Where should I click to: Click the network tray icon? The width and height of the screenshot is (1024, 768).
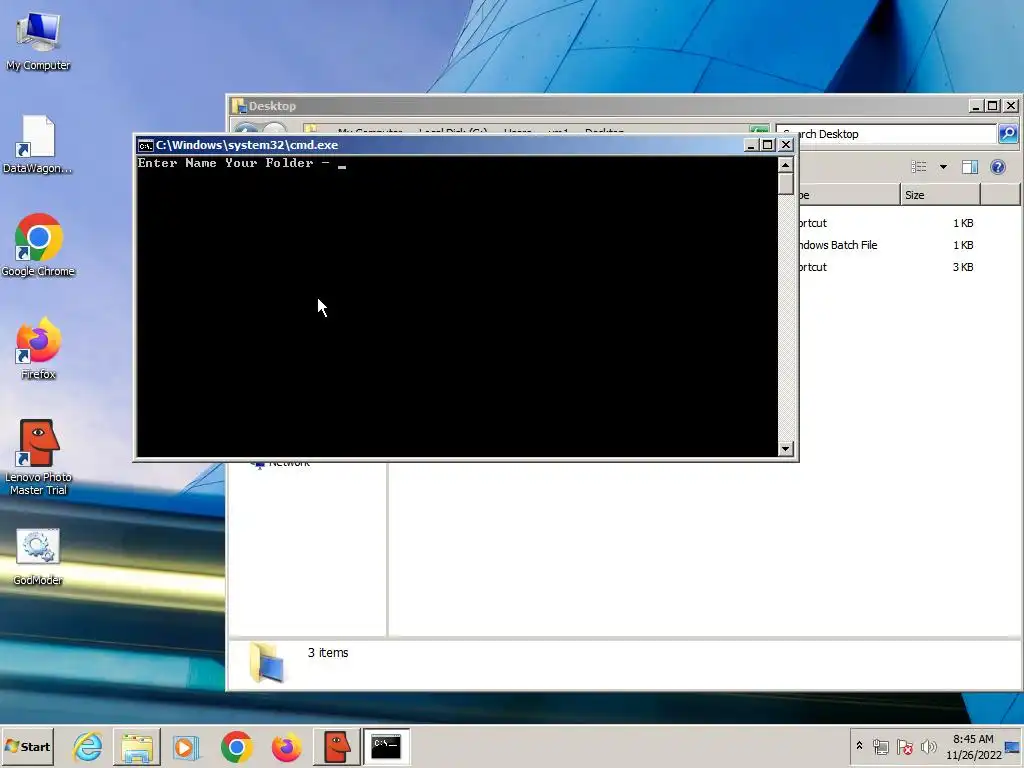click(880, 746)
